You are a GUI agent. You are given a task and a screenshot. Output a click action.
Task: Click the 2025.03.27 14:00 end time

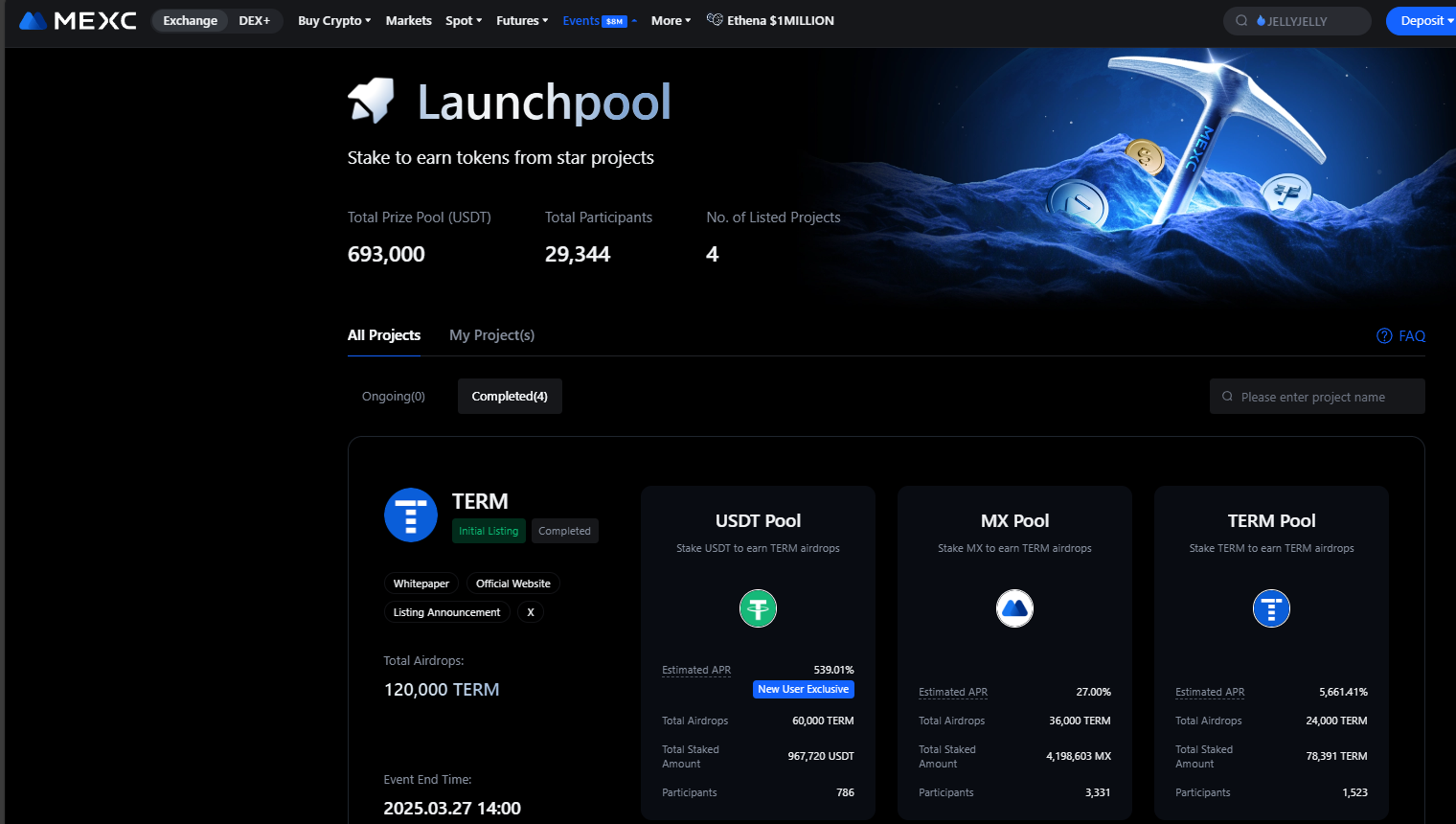pos(452,808)
